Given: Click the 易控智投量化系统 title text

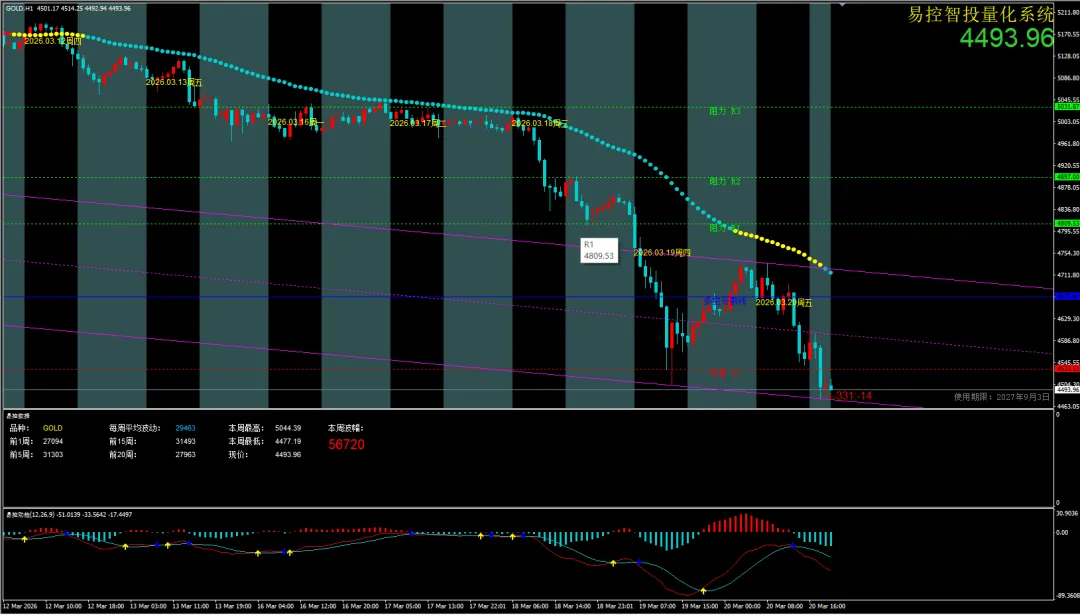Looking at the screenshot, I should 981,14.
